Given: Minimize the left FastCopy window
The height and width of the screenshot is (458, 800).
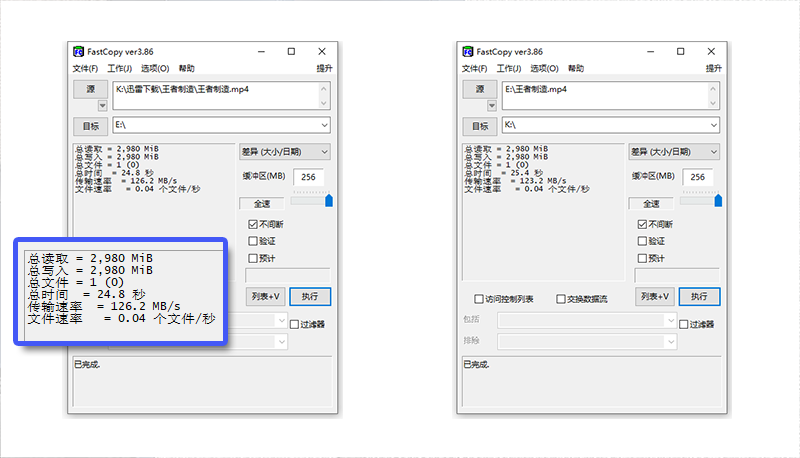Looking at the screenshot, I should click(x=261, y=52).
